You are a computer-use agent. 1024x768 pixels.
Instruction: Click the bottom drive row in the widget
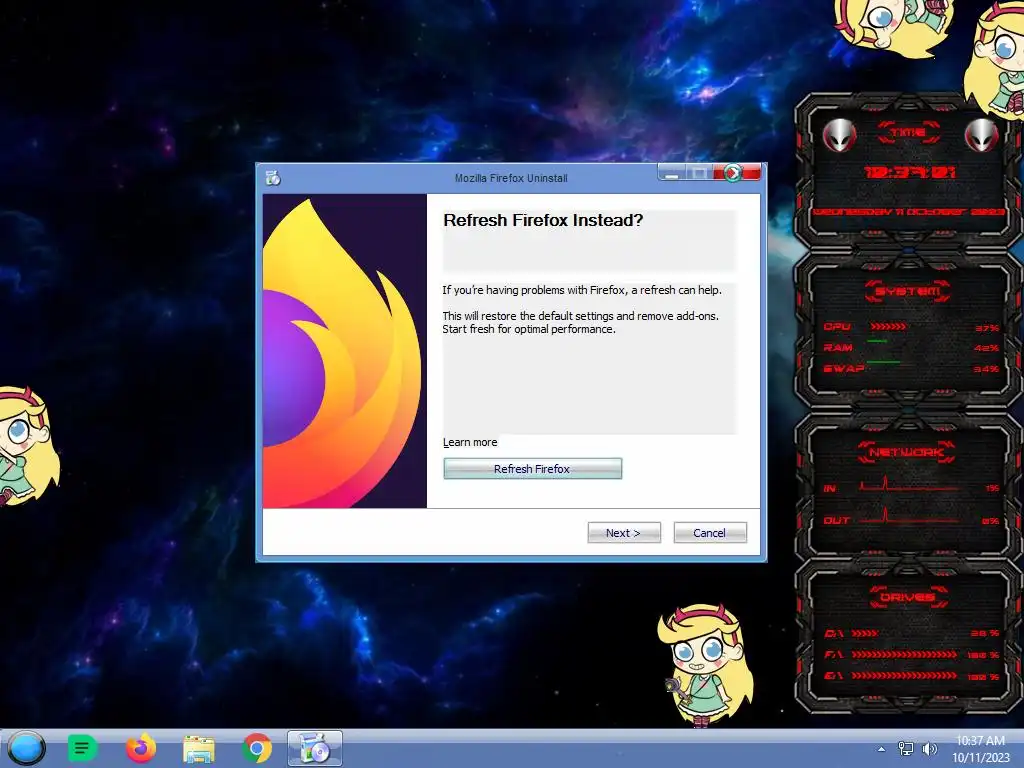pos(912,676)
